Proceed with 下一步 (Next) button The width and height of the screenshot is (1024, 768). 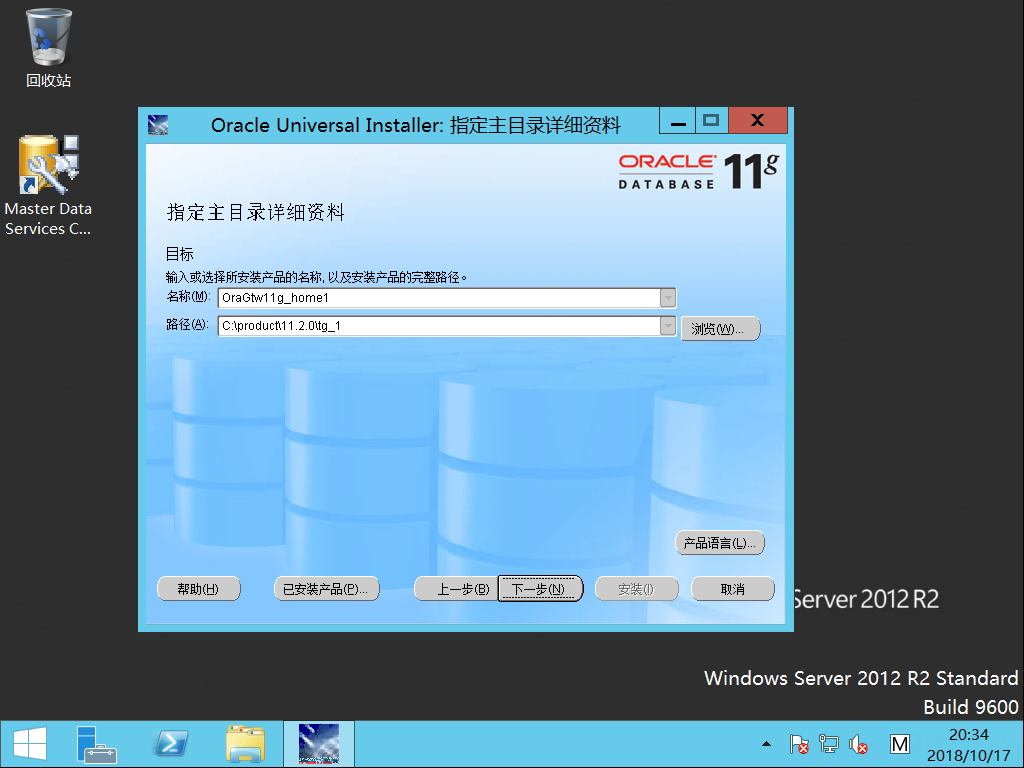click(x=540, y=588)
